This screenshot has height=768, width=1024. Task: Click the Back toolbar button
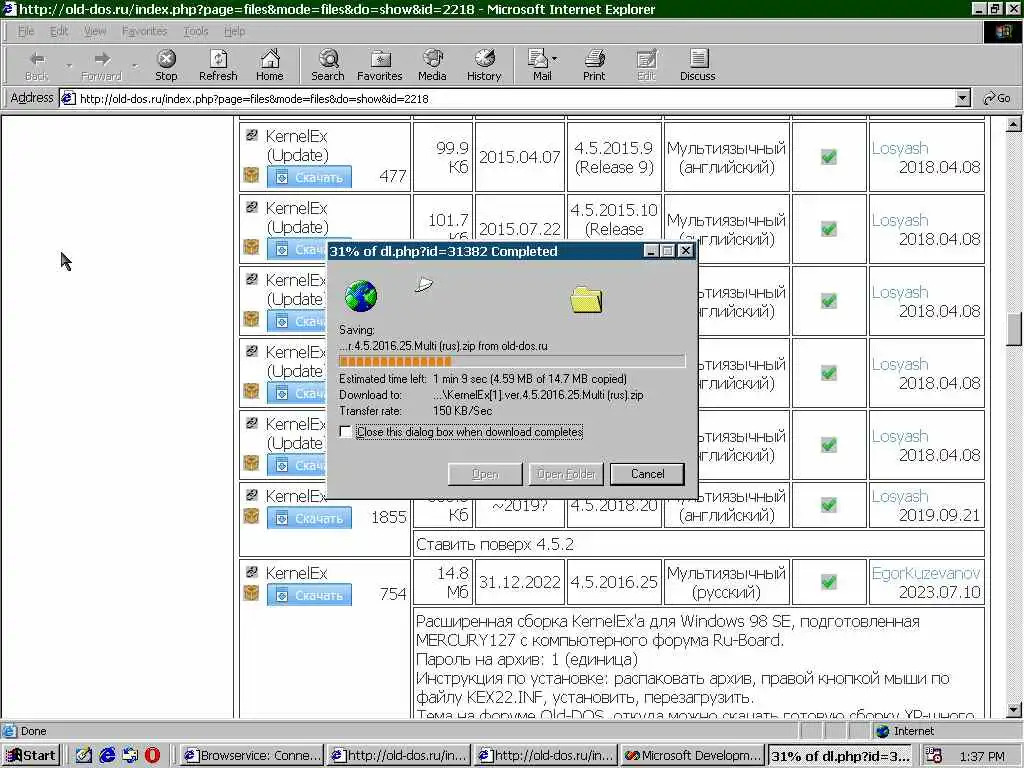tap(37, 65)
